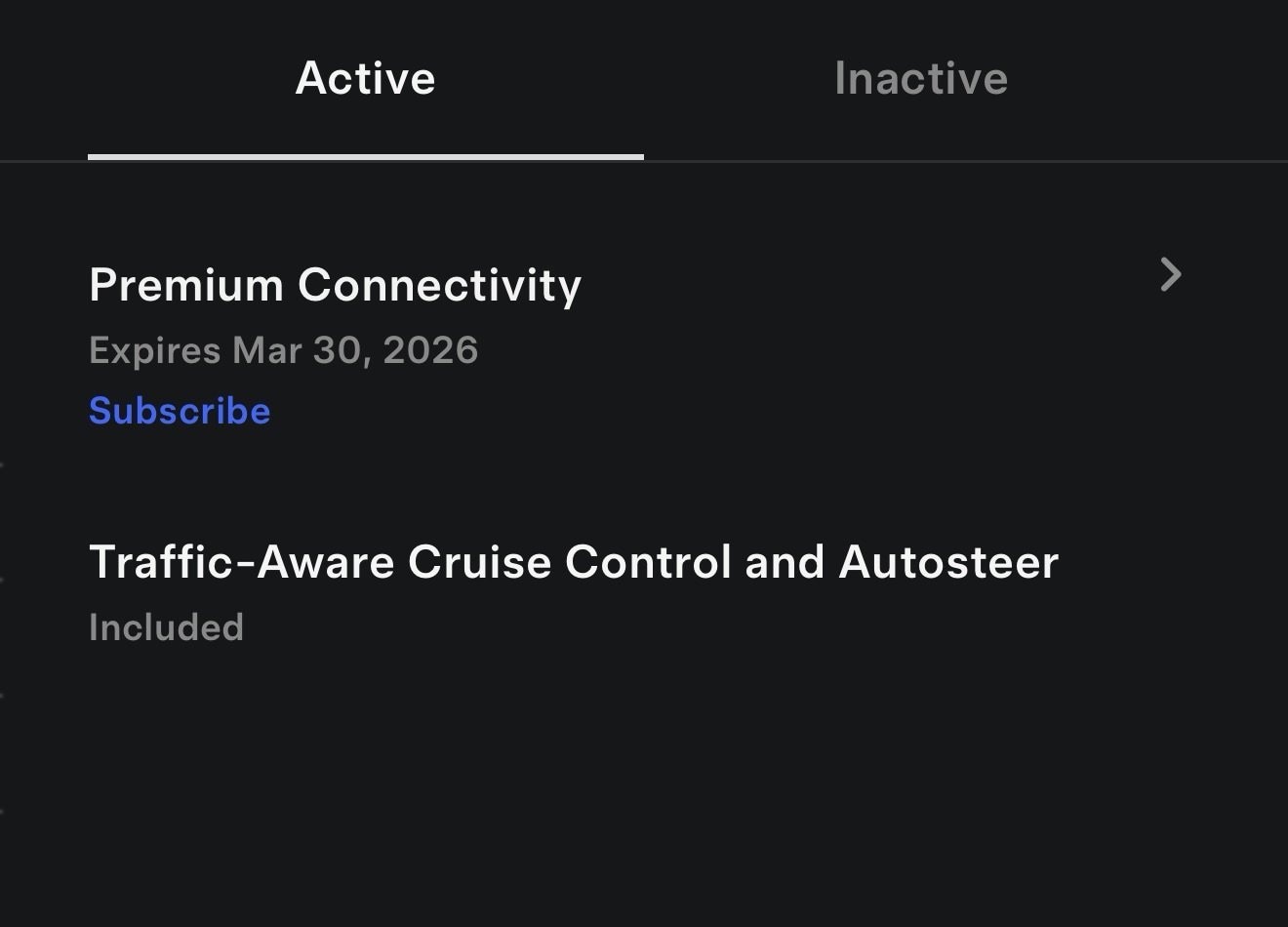Click the Traffic-Aware Cruise Control and Autosteer heading

tap(573, 562)
